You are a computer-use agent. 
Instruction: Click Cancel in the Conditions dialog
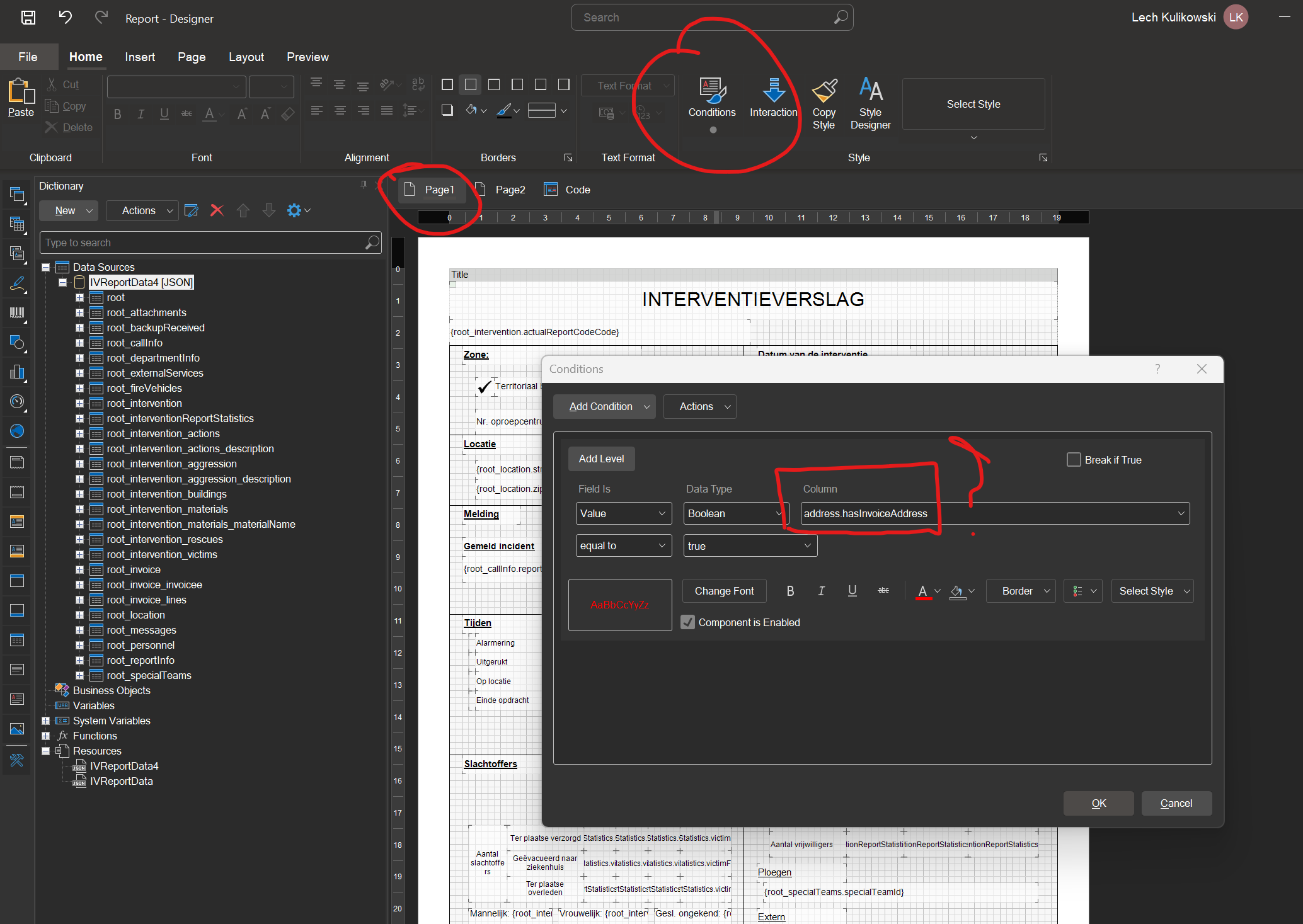(x=1176, y=803)
